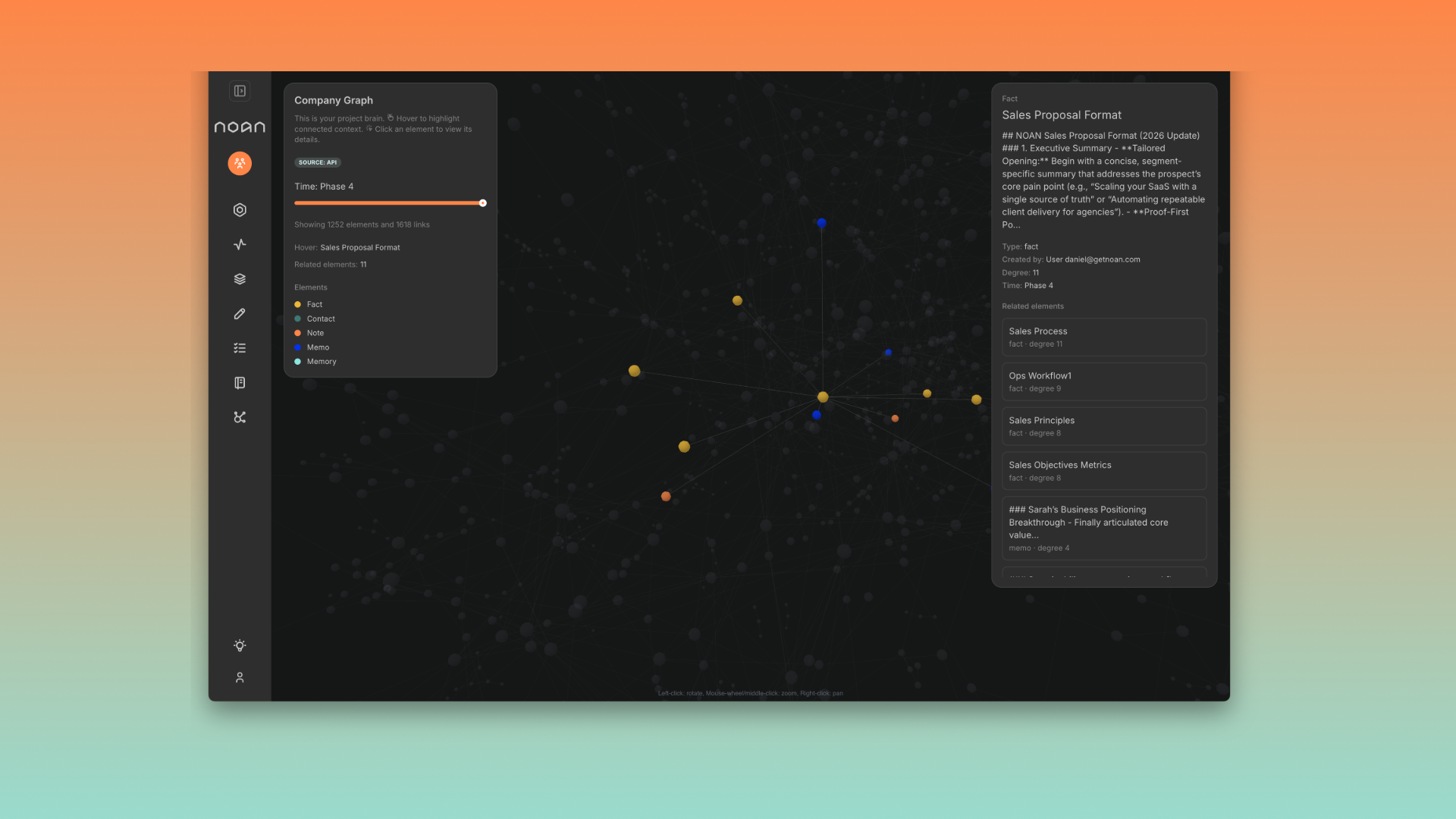The height and width of the screenshot is (819, 1456).
Task: Click the NOAN logo
Action: click(x=240, y=127)
